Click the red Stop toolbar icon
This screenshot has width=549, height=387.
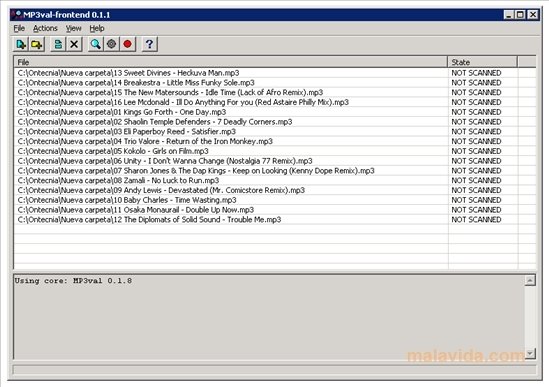point(127,44)
